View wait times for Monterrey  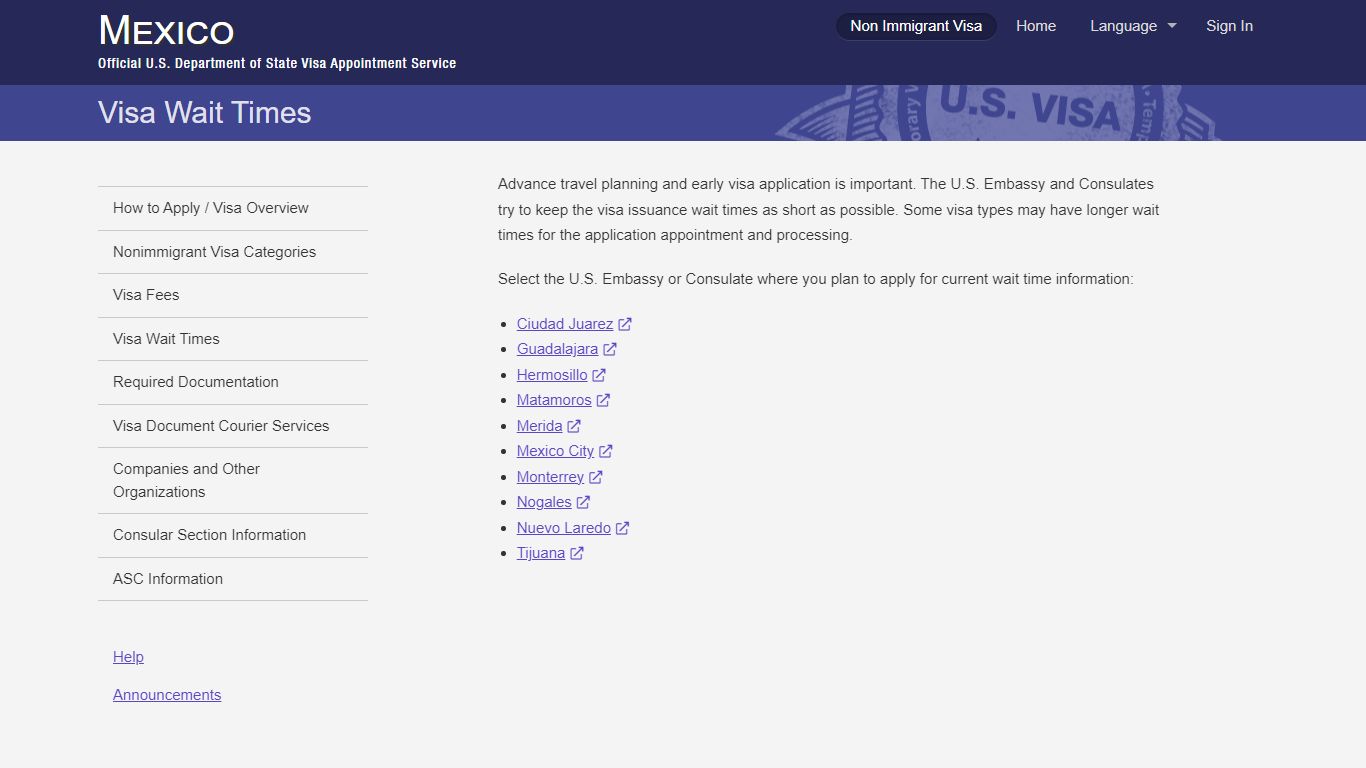click(550, 477)
